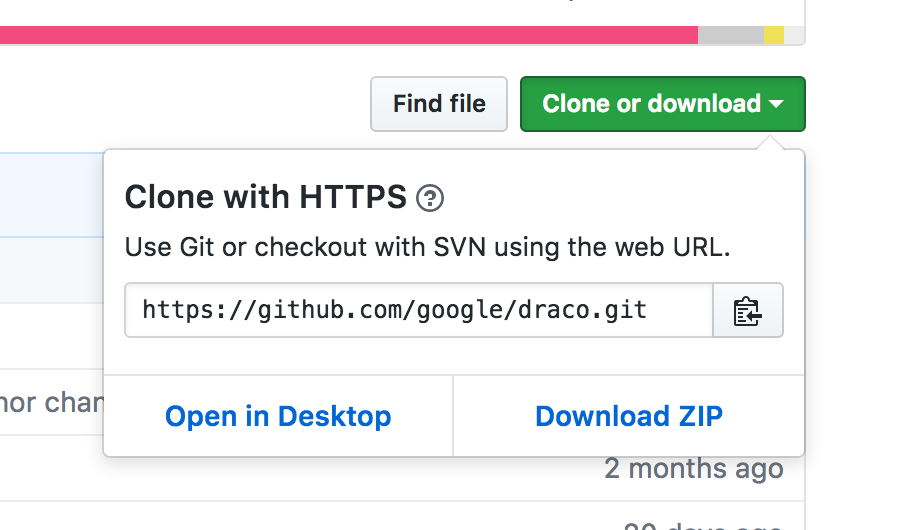Click the Download ZIP link
The width and height of the screenshot is (902, 530).
coord(629,416)
